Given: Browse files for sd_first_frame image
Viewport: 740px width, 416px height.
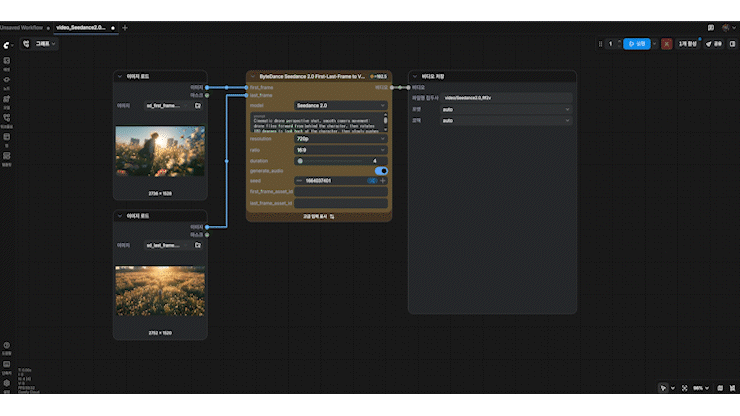Looking at the screenshot, I should coord(198,106).
